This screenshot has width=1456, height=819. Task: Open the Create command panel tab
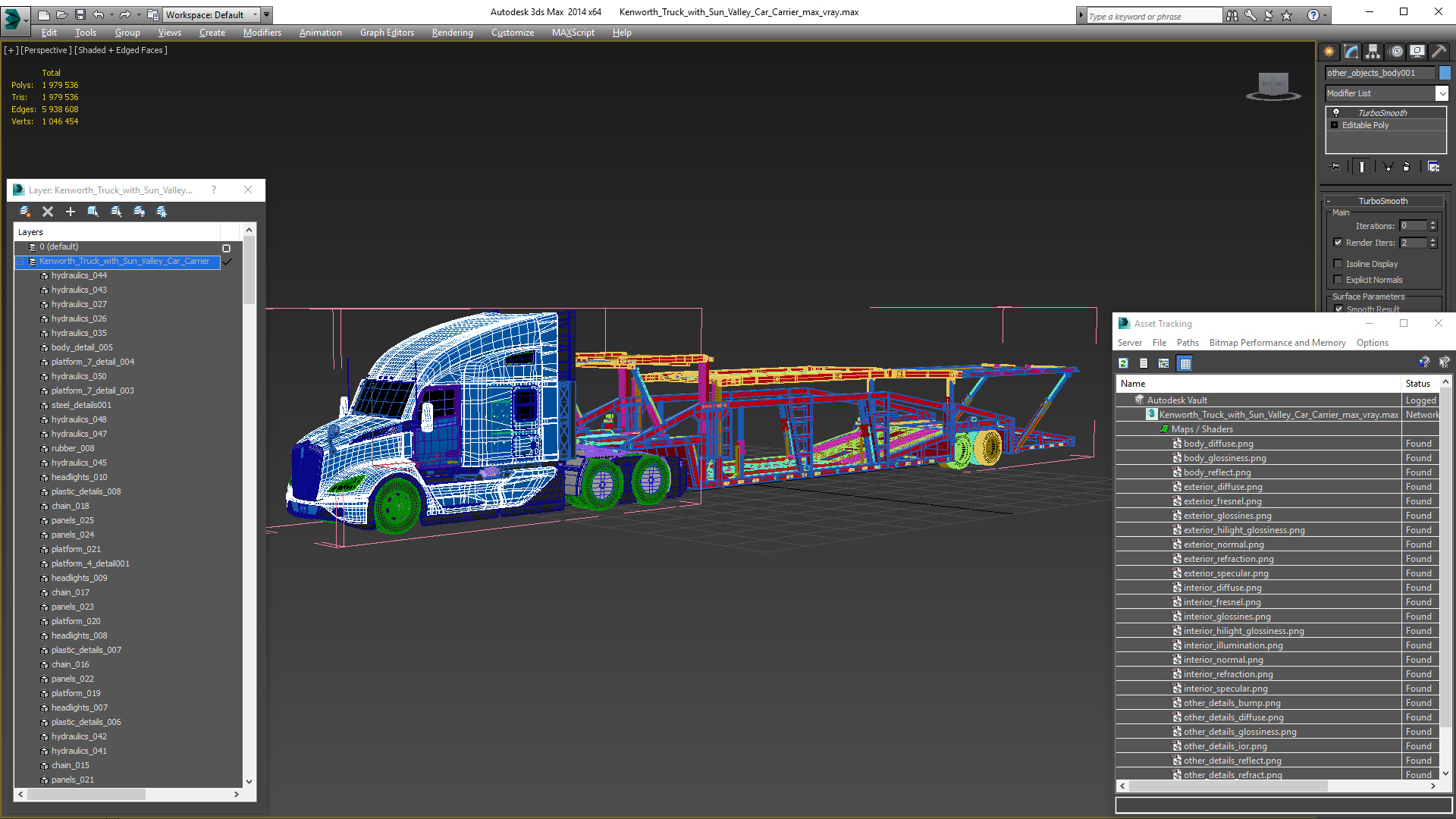(1329, 52)
